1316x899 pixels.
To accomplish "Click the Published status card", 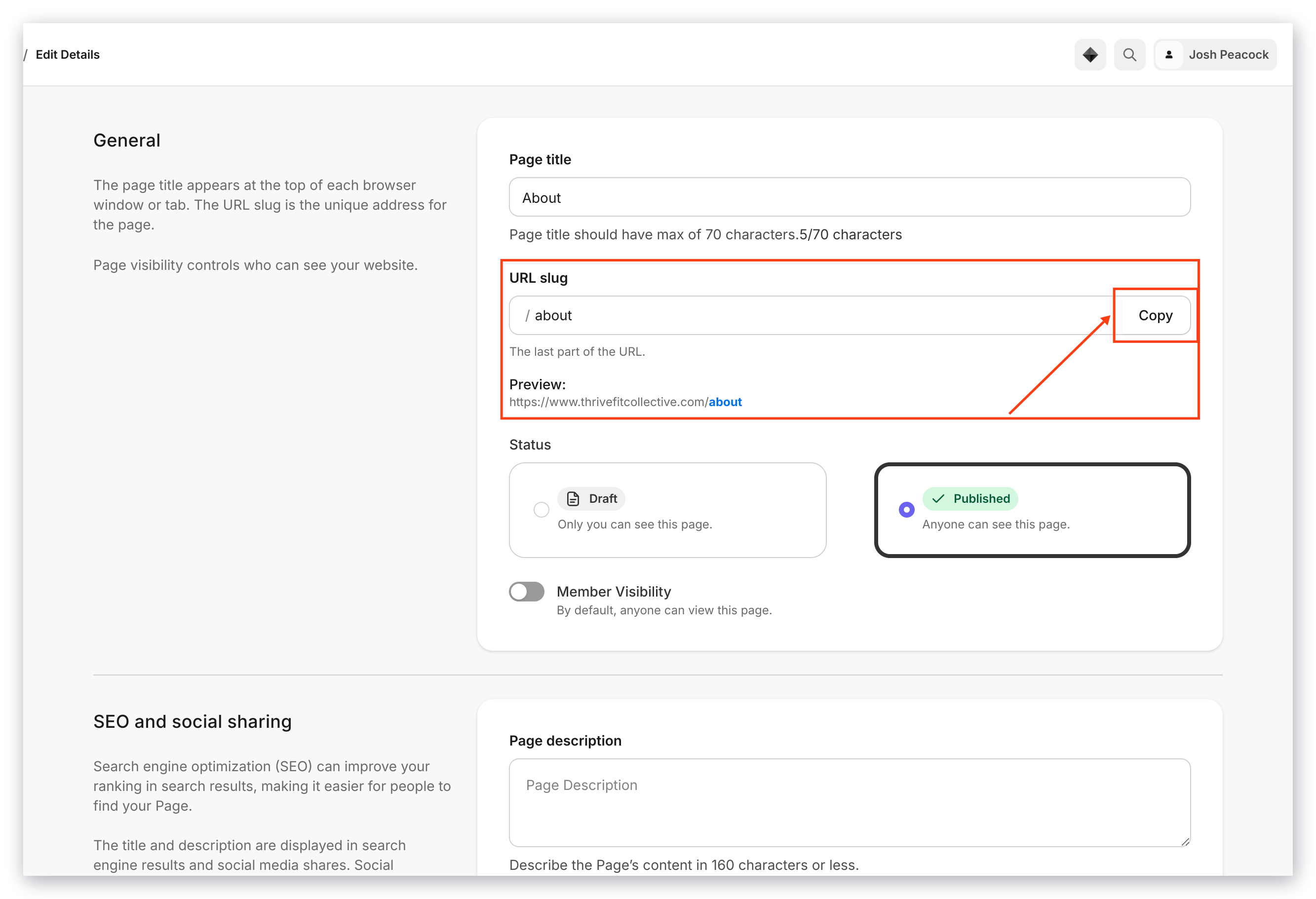I will (x=1032, y=510).
